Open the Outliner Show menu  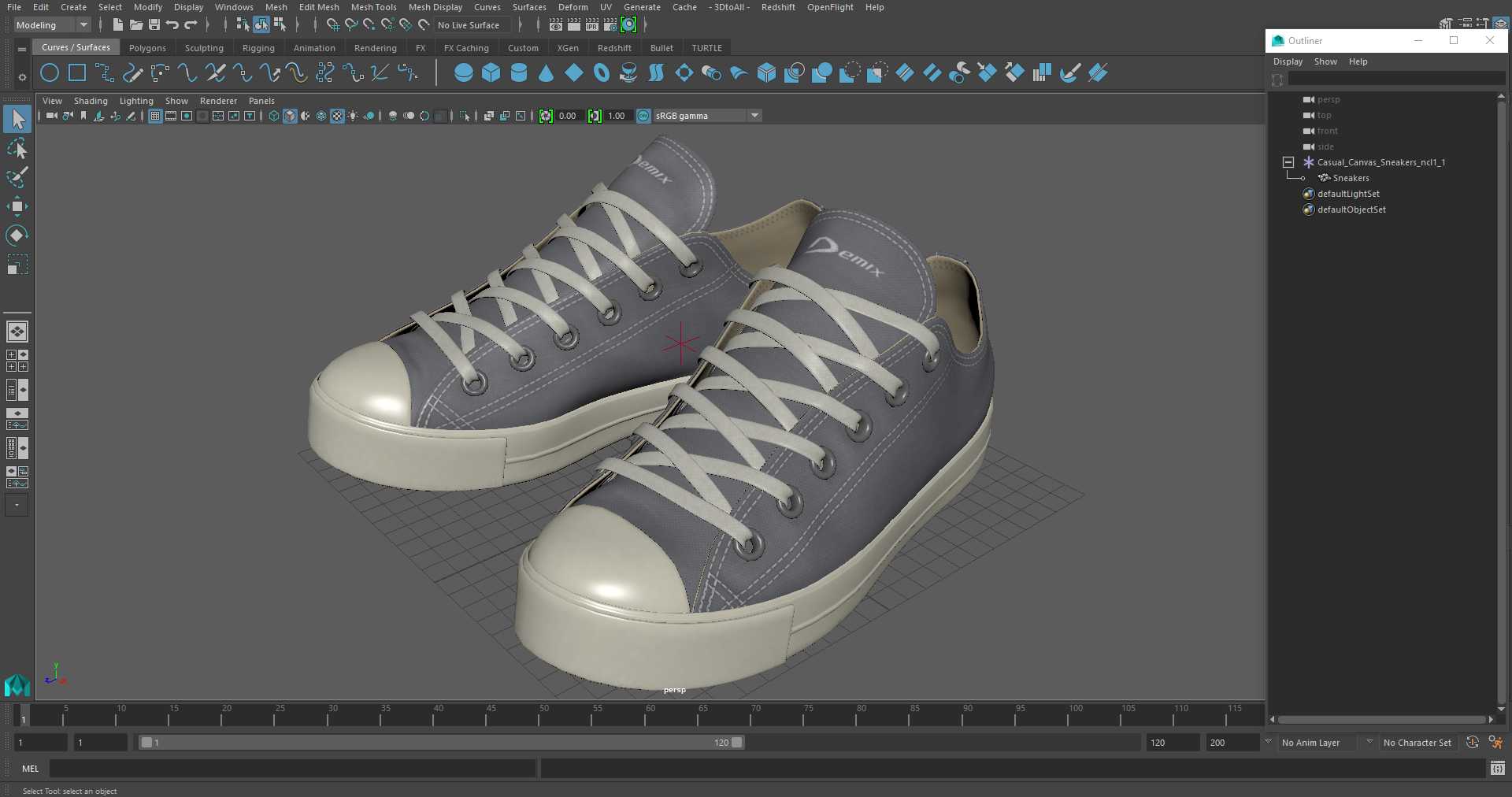[1325, 61]
